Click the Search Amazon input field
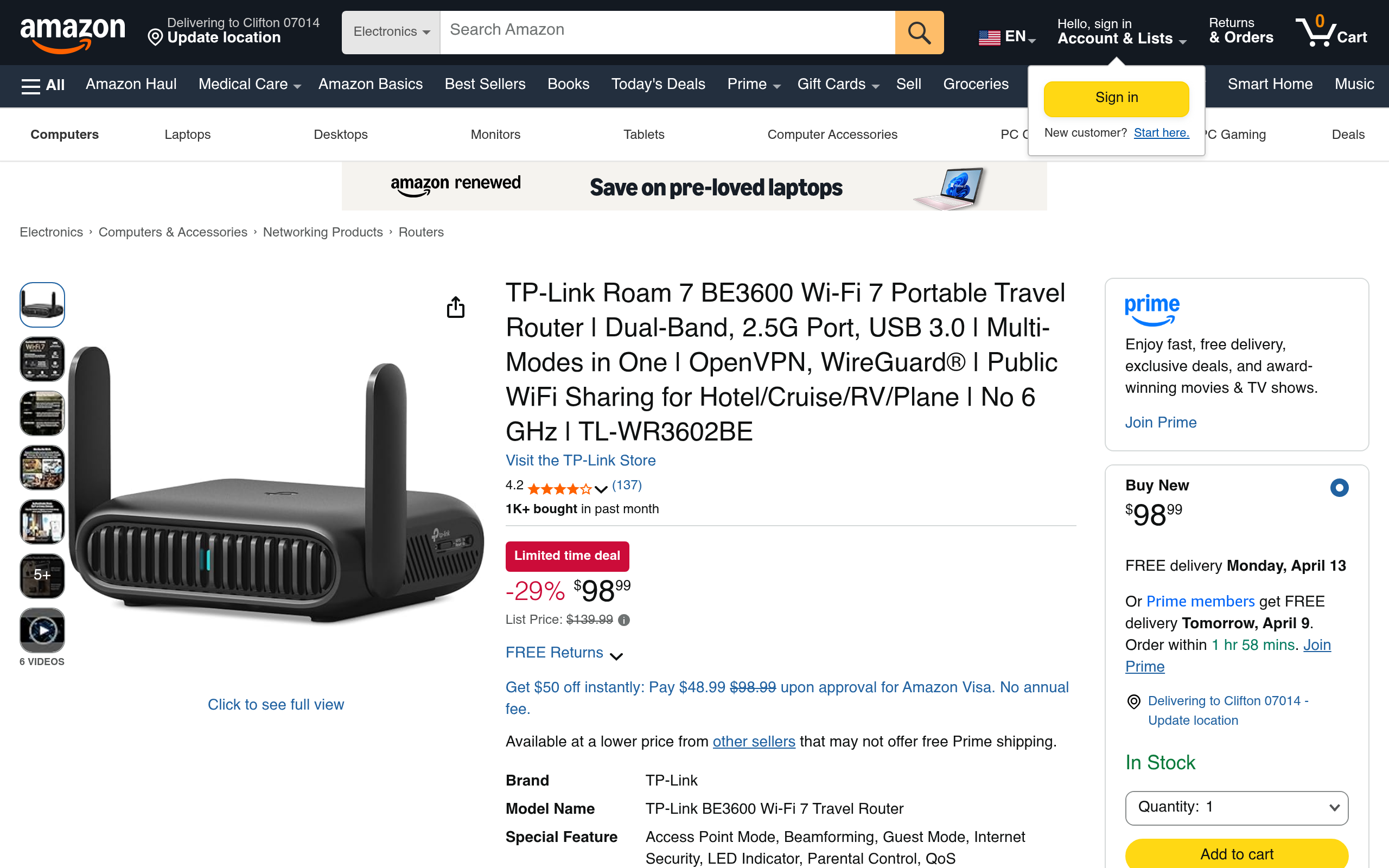Screen dimensions: 1389x868 pyautogui.click(x=667, y=33)
